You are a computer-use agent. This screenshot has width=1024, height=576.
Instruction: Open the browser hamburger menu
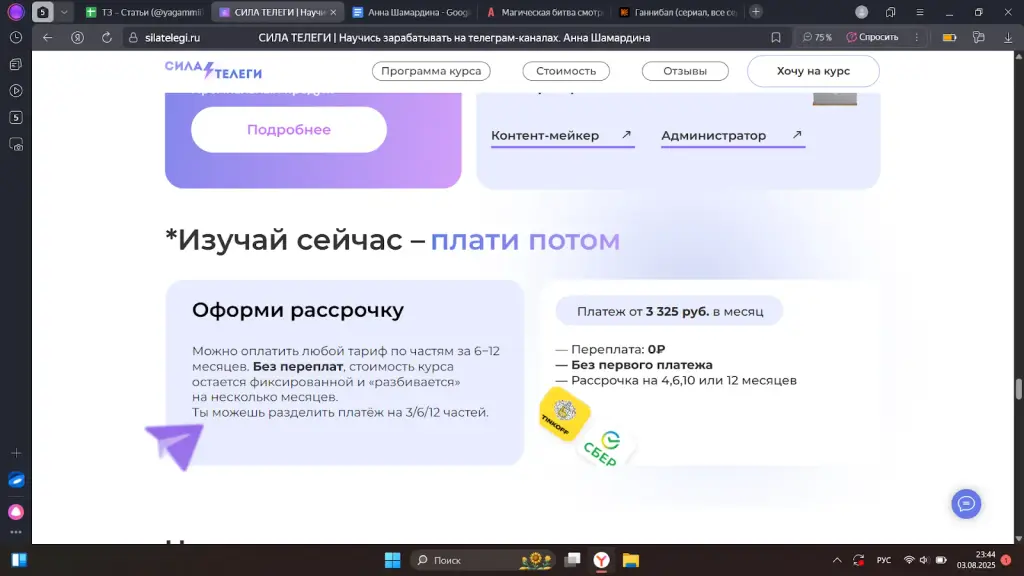point(920,12)
